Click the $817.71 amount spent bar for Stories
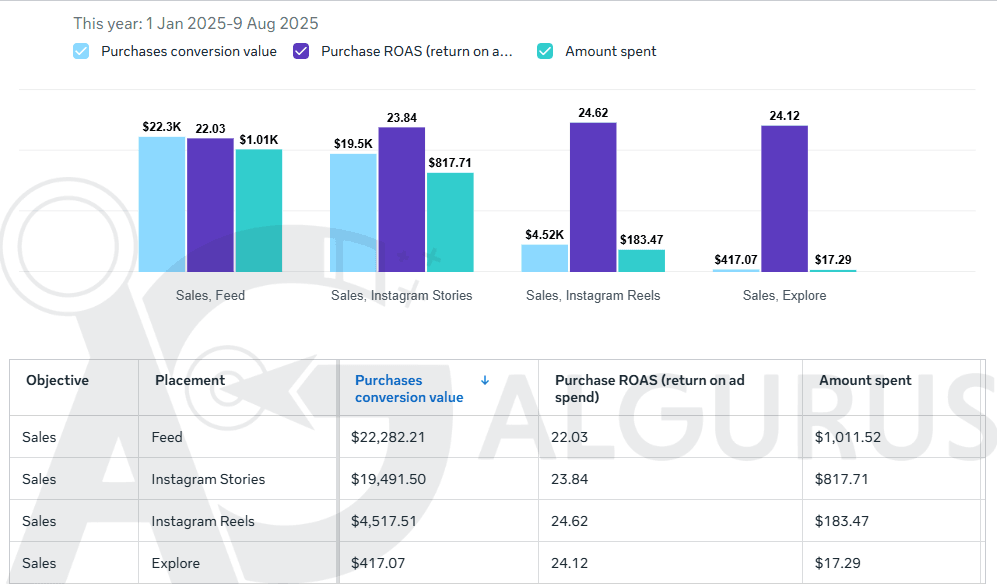This screenshot has width=997, height=584. tap(450, 222)
